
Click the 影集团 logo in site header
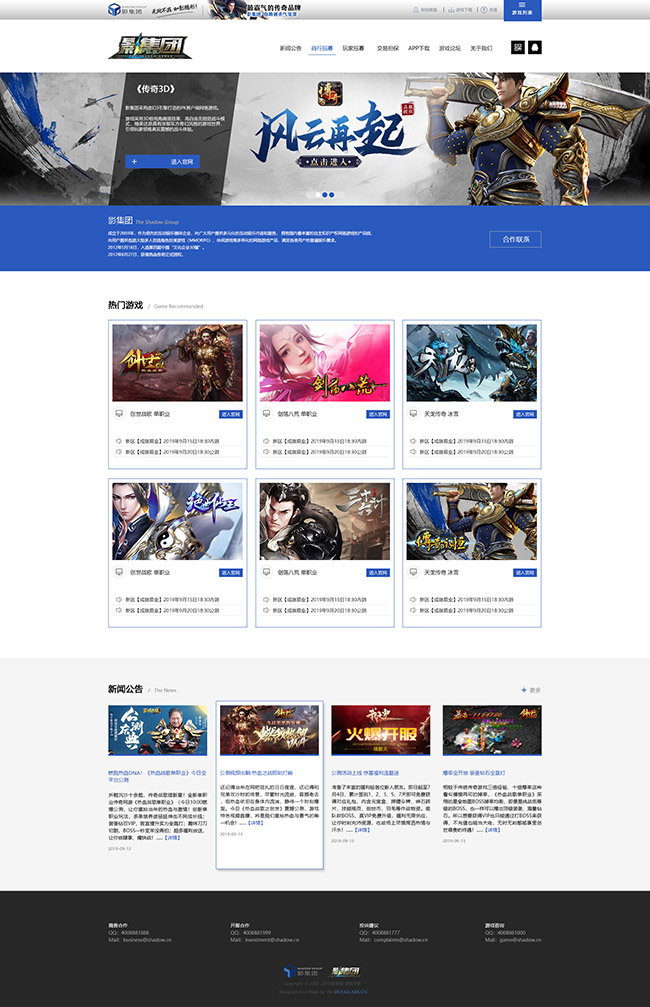pos(140,47)
